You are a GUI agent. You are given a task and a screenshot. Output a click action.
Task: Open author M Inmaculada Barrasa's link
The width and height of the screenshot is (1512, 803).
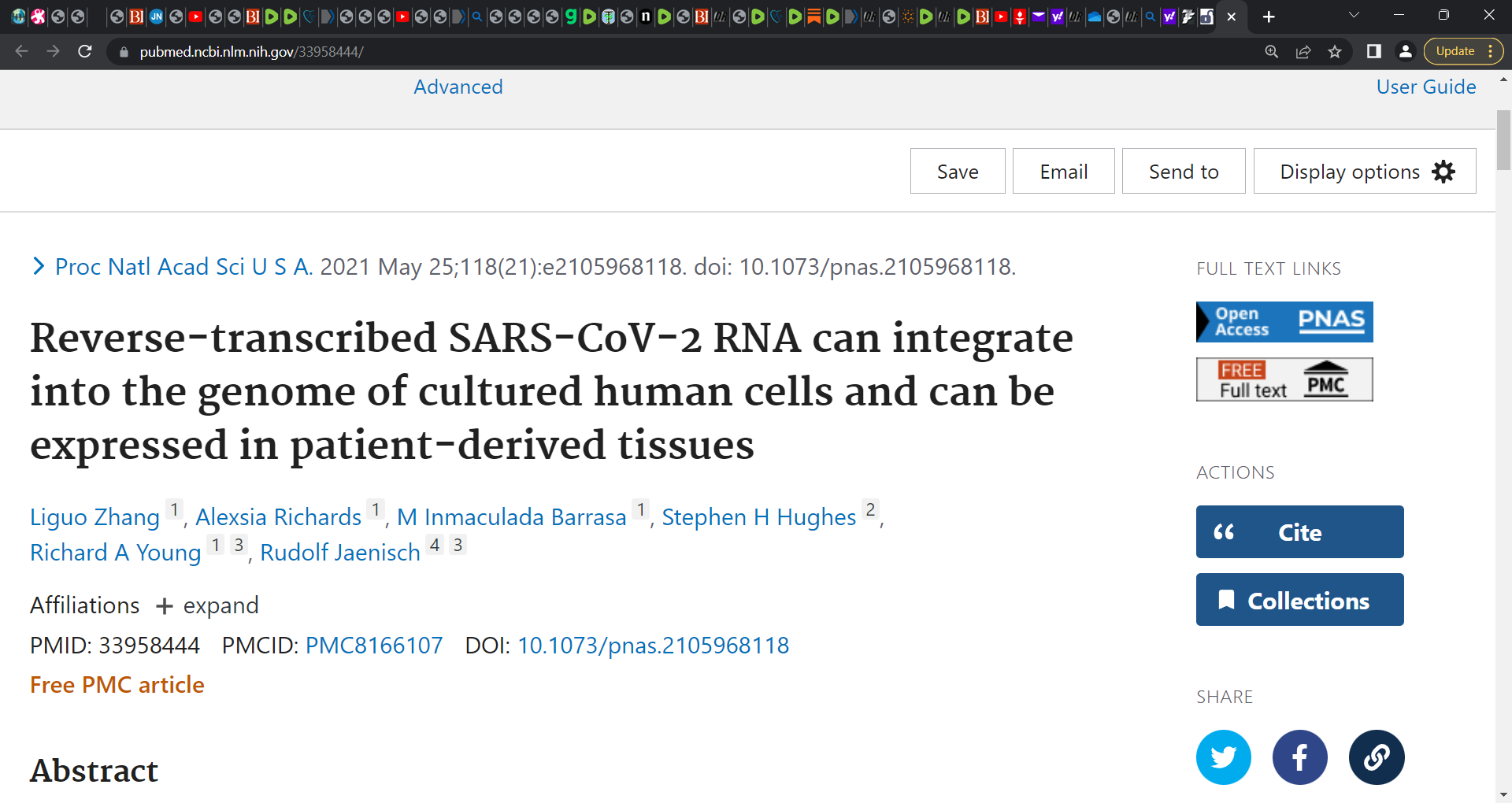tap(512, 517)
